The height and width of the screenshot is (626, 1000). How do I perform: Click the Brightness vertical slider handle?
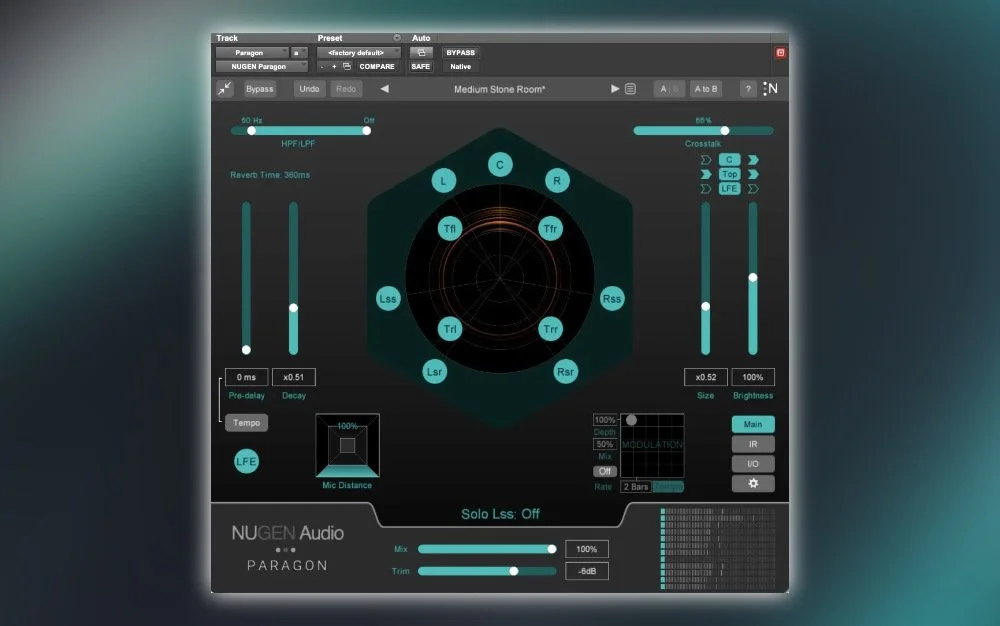753,277
